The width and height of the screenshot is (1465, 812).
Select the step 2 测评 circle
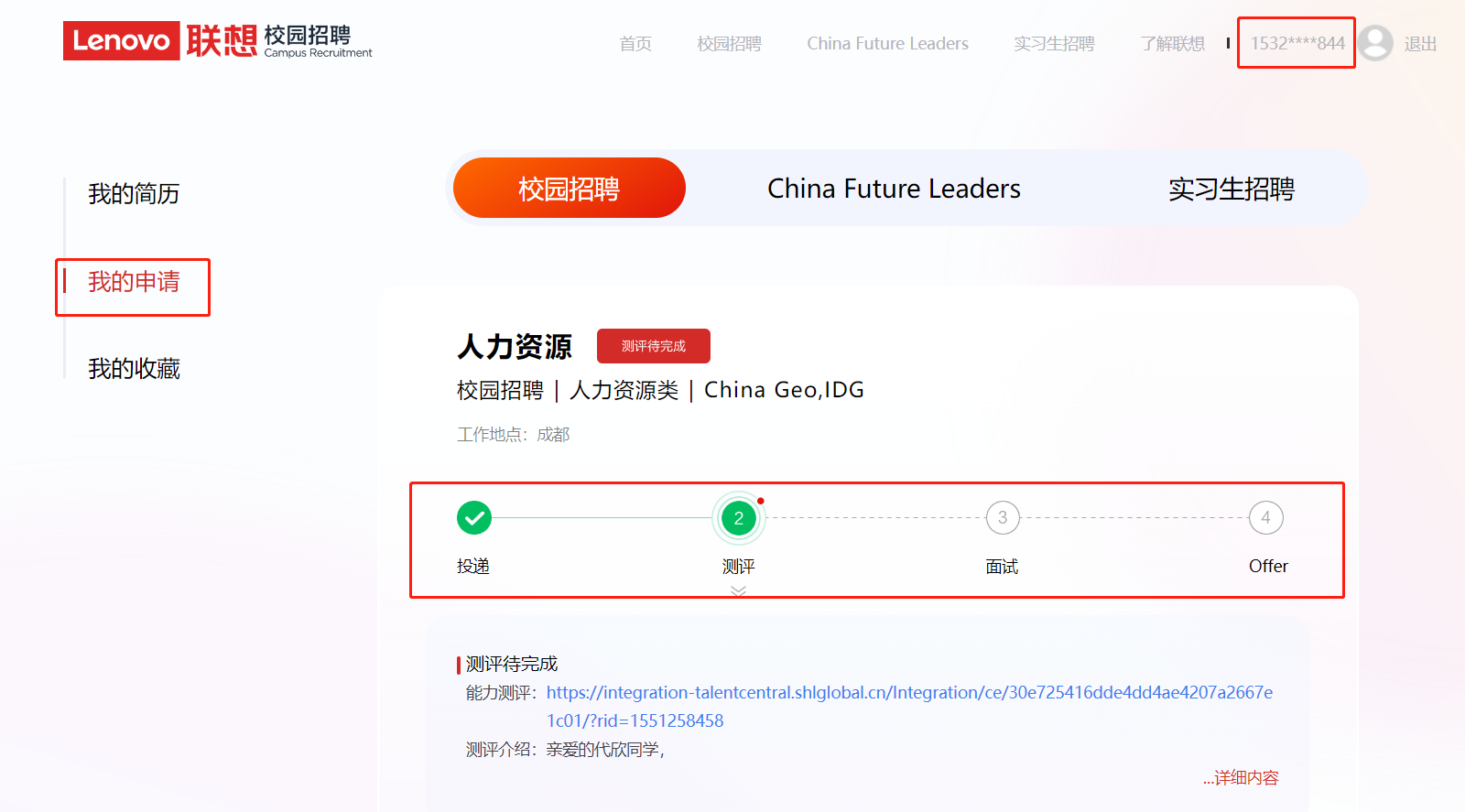pos(739,518)
